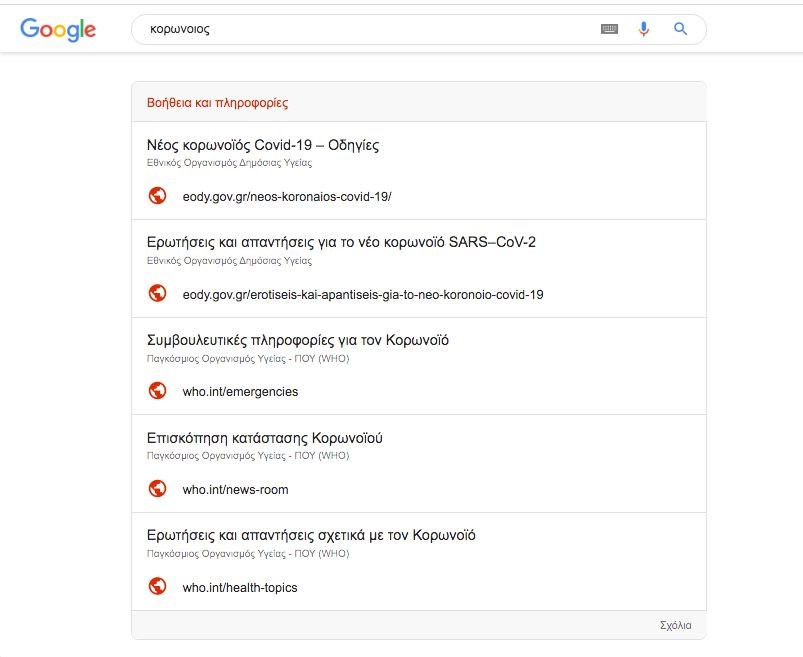Screen dimensions: 803x657
Task: Open the on-screen keyboard input tool
Action: pos(609,30)
